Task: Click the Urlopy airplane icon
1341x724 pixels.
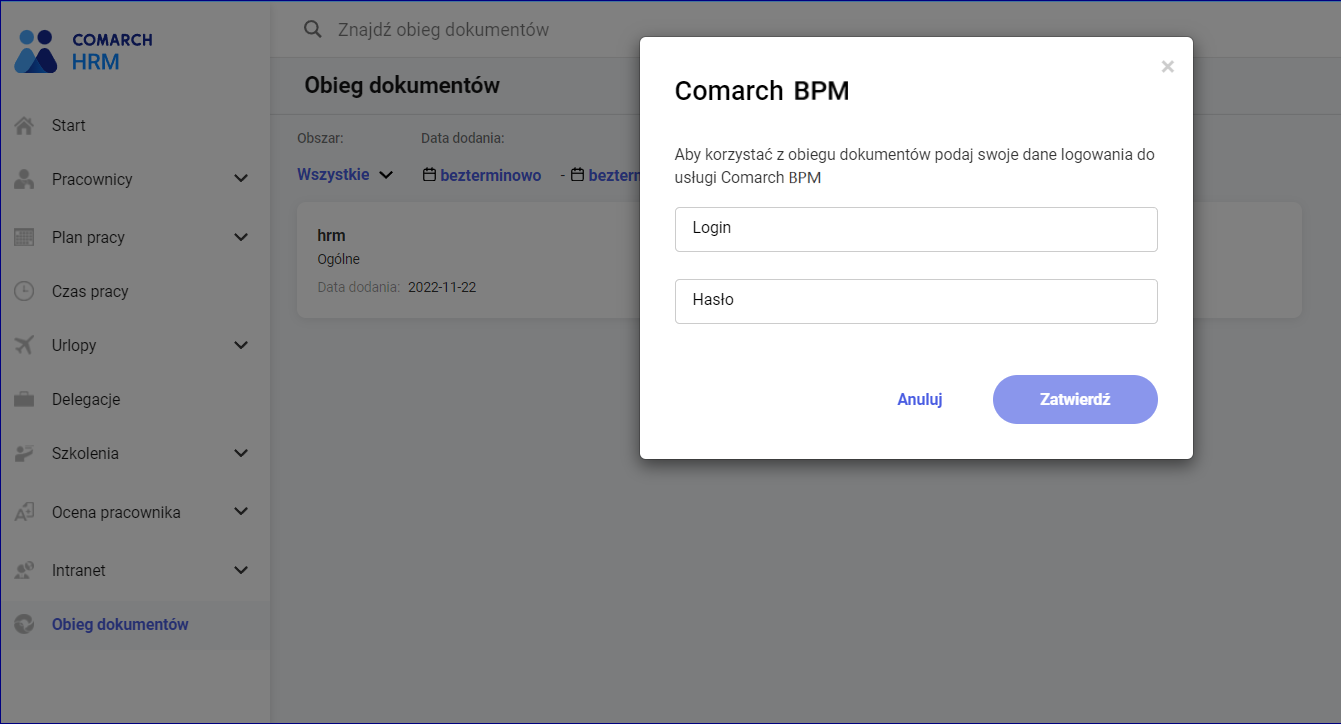Action: click(x=24, y=346)
